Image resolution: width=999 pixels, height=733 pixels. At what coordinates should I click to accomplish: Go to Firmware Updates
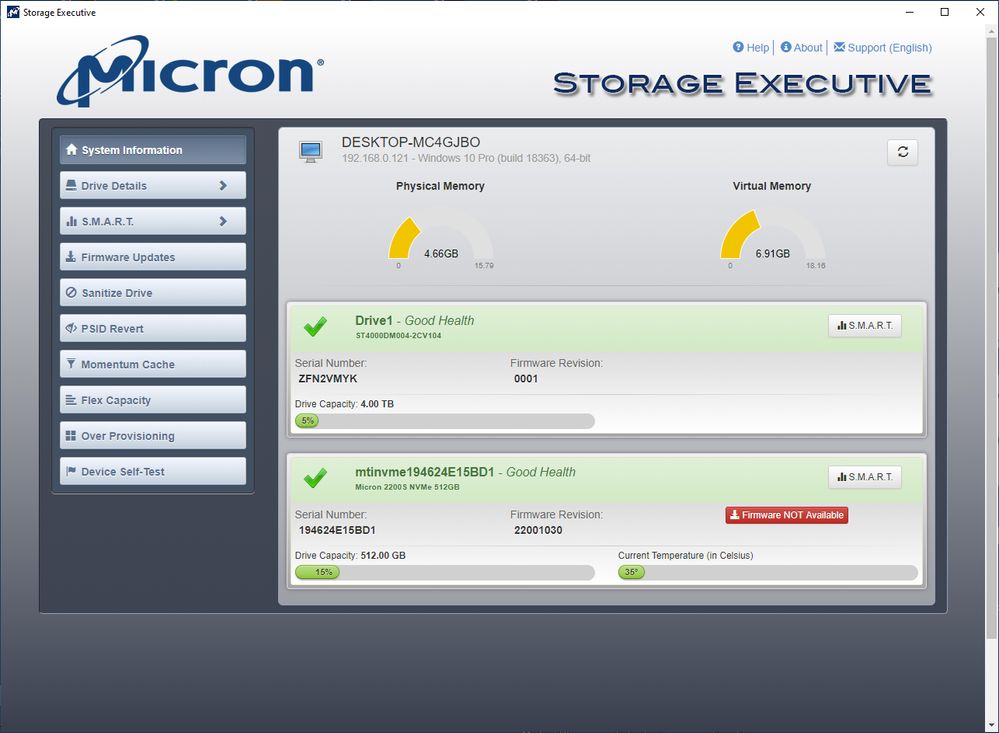tap(153, 257)
